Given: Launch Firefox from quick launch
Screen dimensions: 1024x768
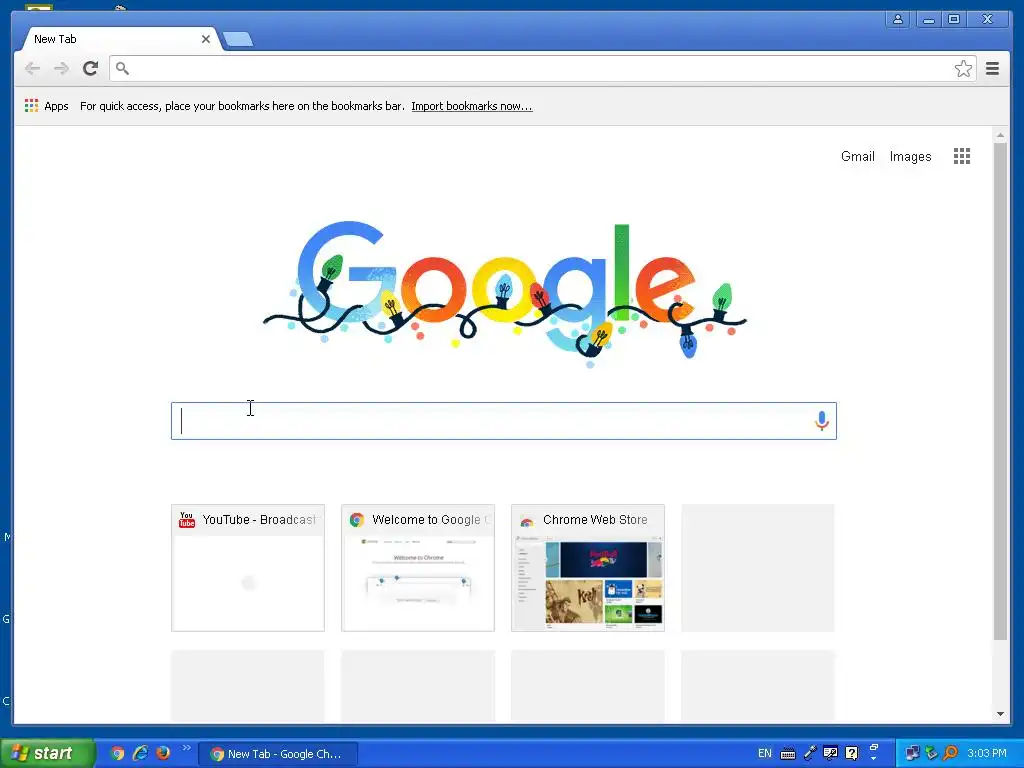Looking at the screenshot, I should click(x=163, y=752).
